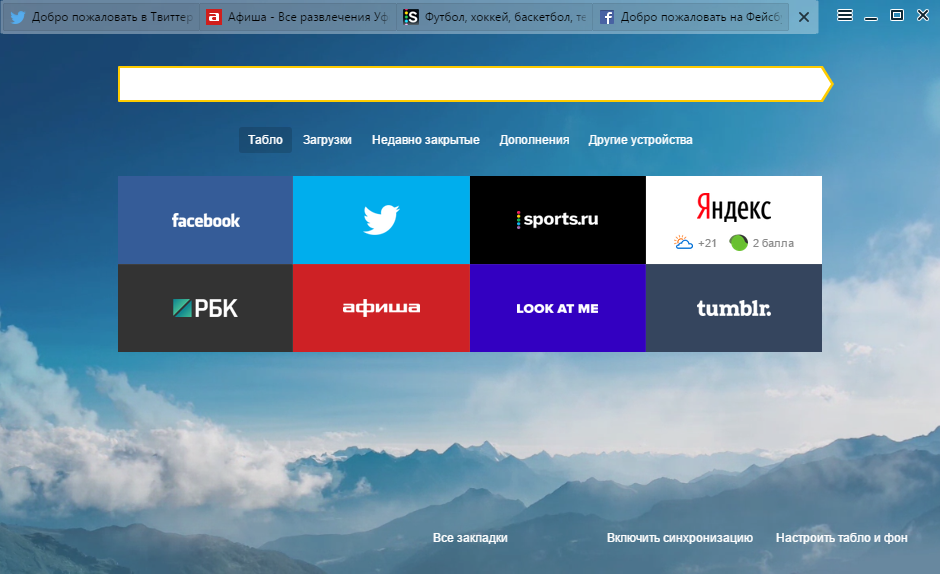Open the Дополнения section

pyautogui.click(x=534, y=140)
